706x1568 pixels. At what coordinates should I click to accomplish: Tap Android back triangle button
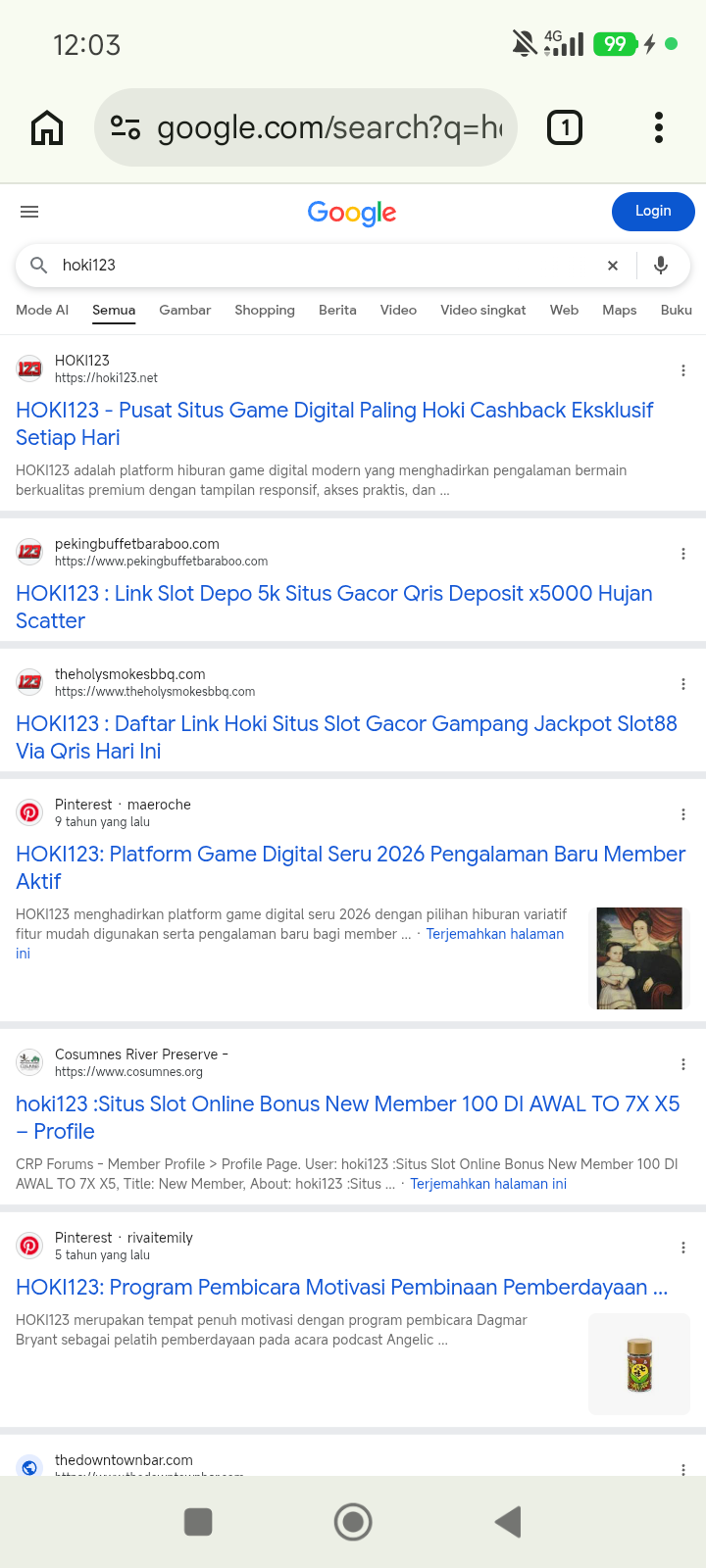click(x=508, y=1522)
